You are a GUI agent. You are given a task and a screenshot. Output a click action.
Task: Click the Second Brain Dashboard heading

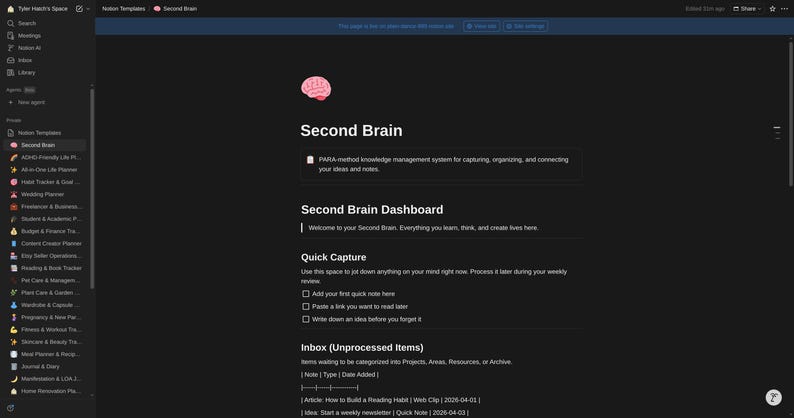(x=372, y=210)
